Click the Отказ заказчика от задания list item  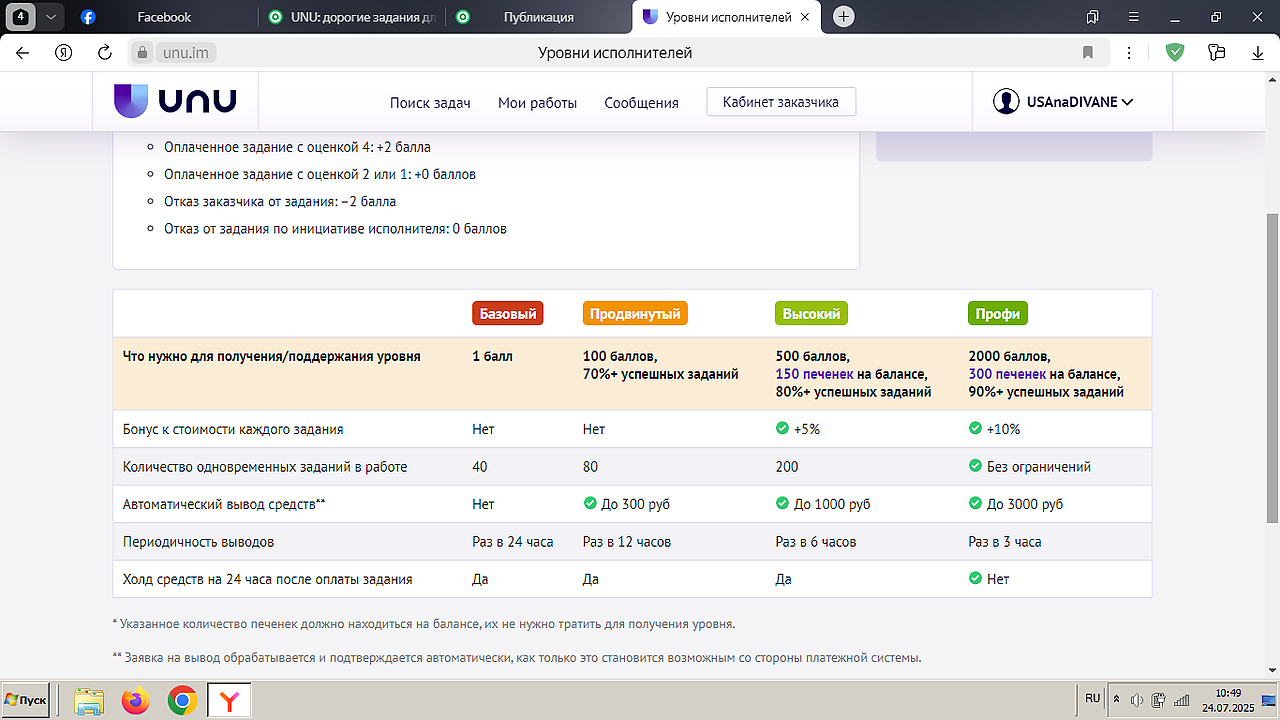[280, 201]
